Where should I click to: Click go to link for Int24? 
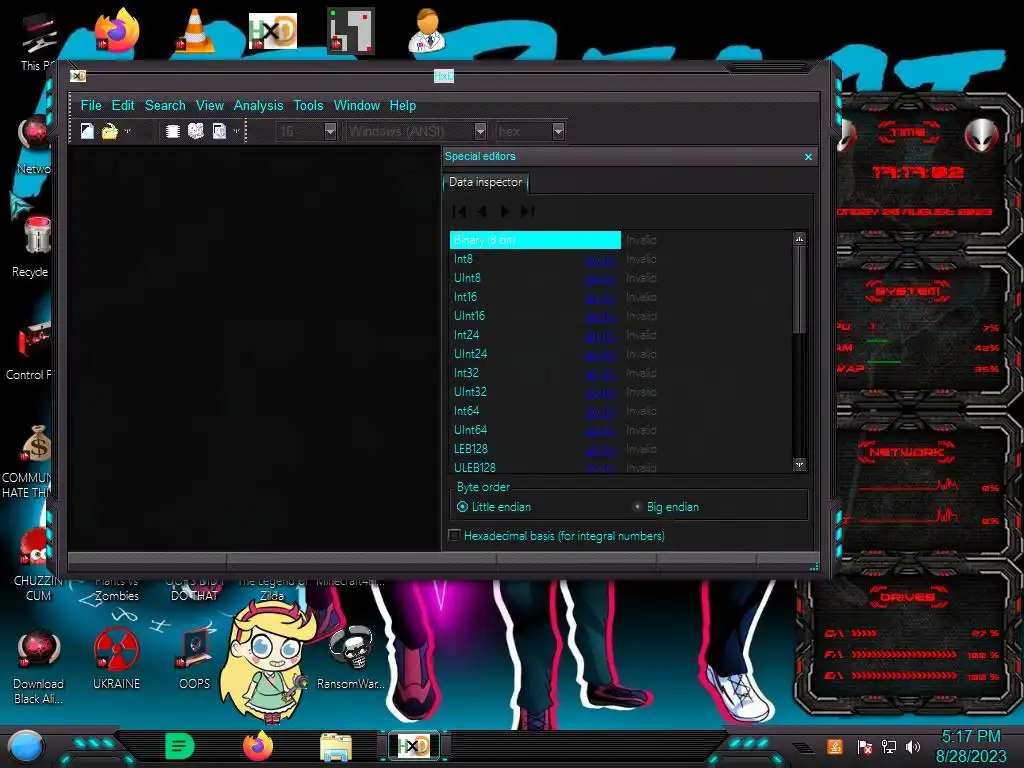(600, 336)
